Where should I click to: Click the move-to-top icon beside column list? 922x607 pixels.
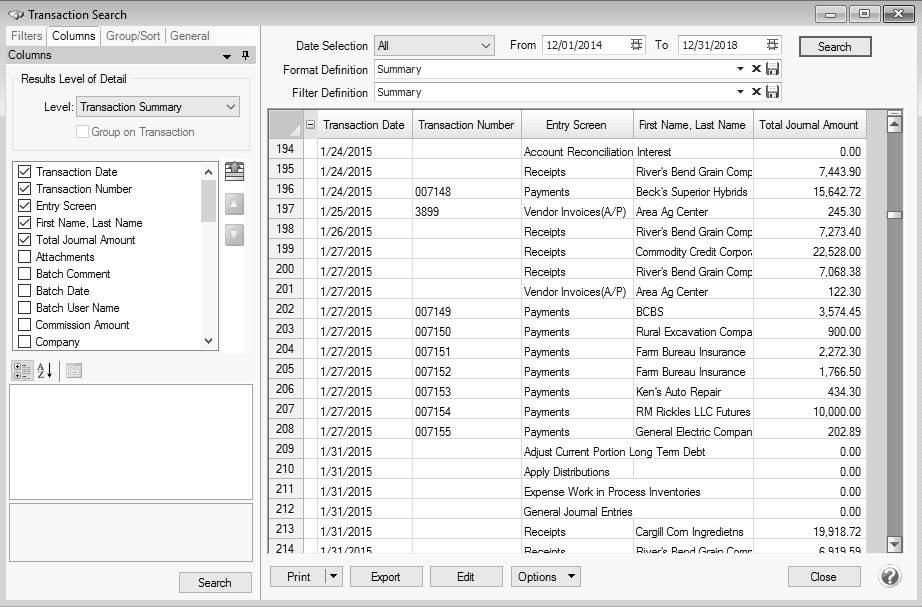coord(235,171)
